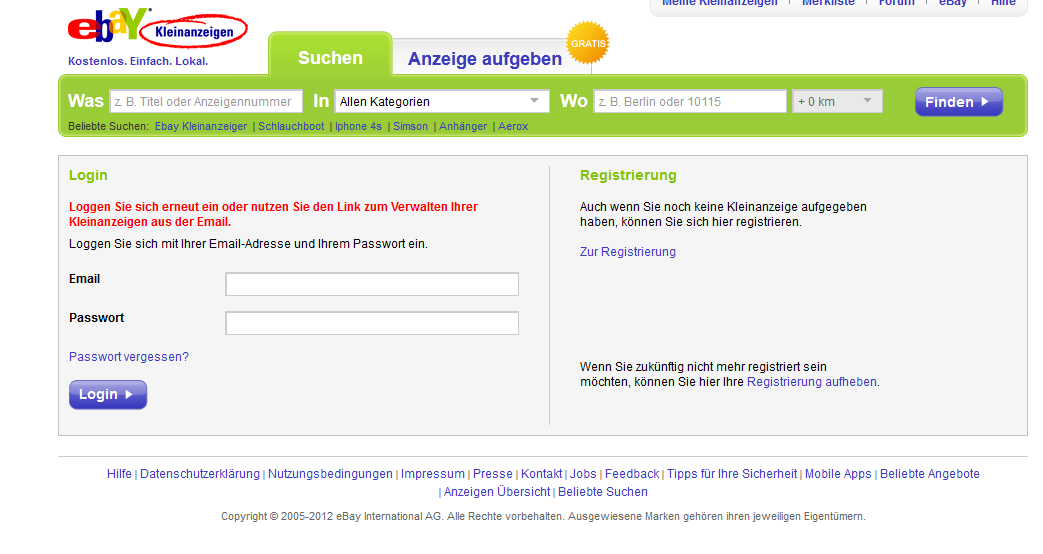1043x554 pixels.
Task: Open popular search Aerox
Action: (513, 126)
